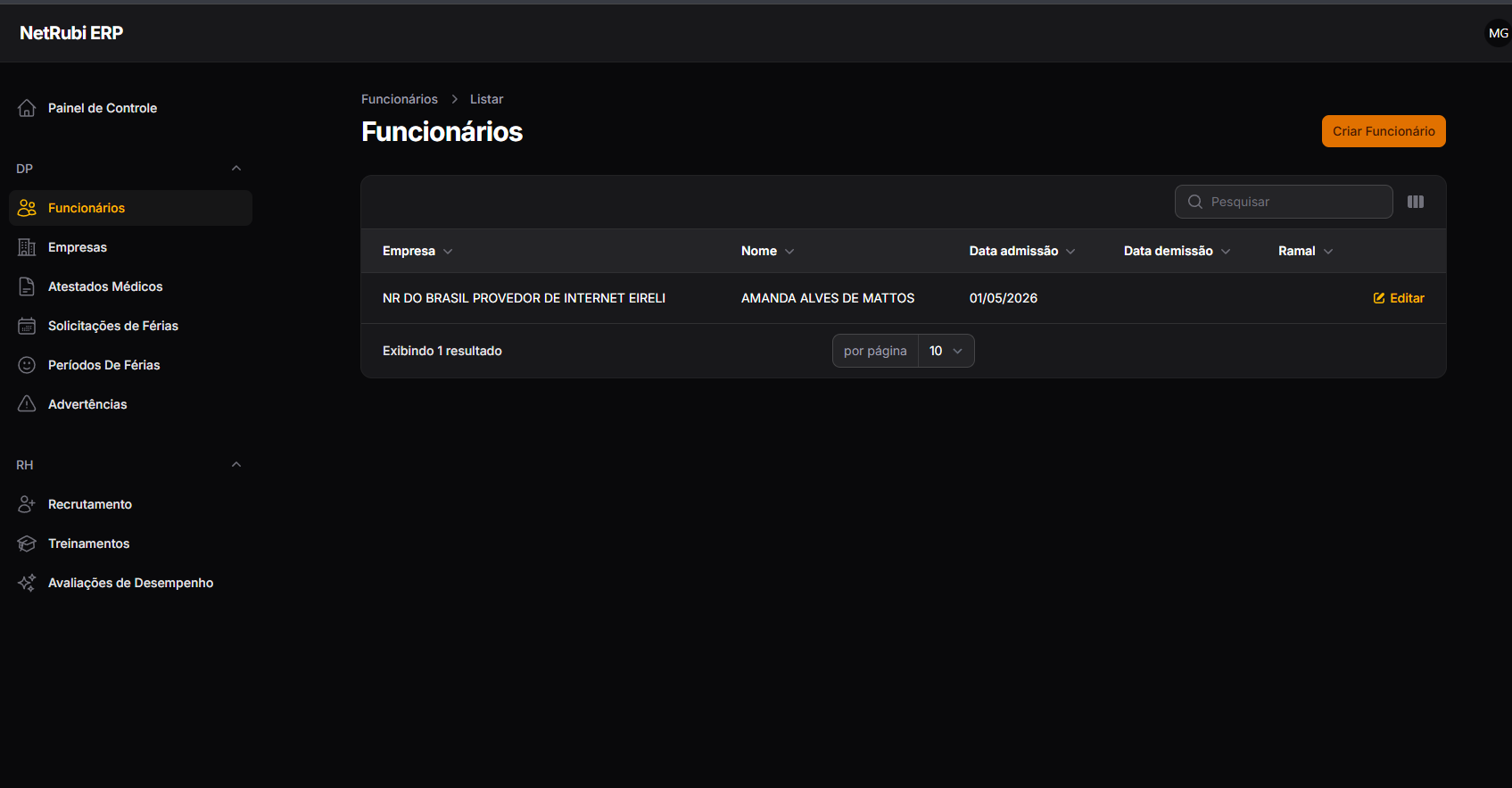Open the per-page 10 dropdown

pos(946,351)
